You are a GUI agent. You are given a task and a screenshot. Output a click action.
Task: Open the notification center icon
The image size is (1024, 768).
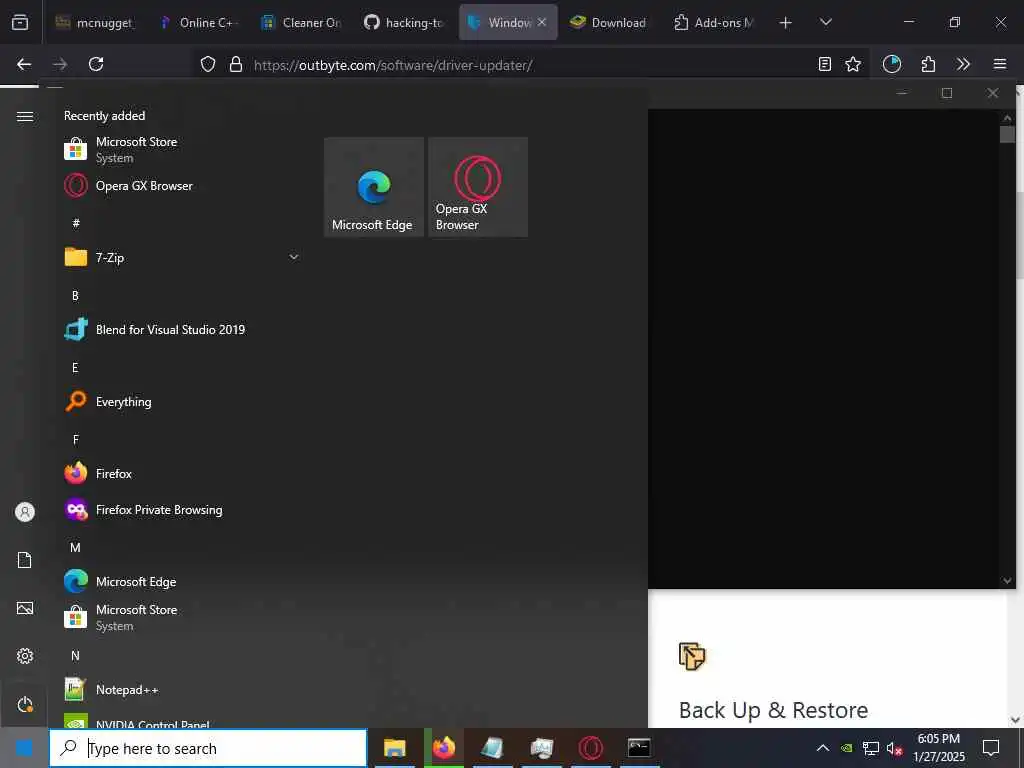pyautogui.click(x=991, y=748)
